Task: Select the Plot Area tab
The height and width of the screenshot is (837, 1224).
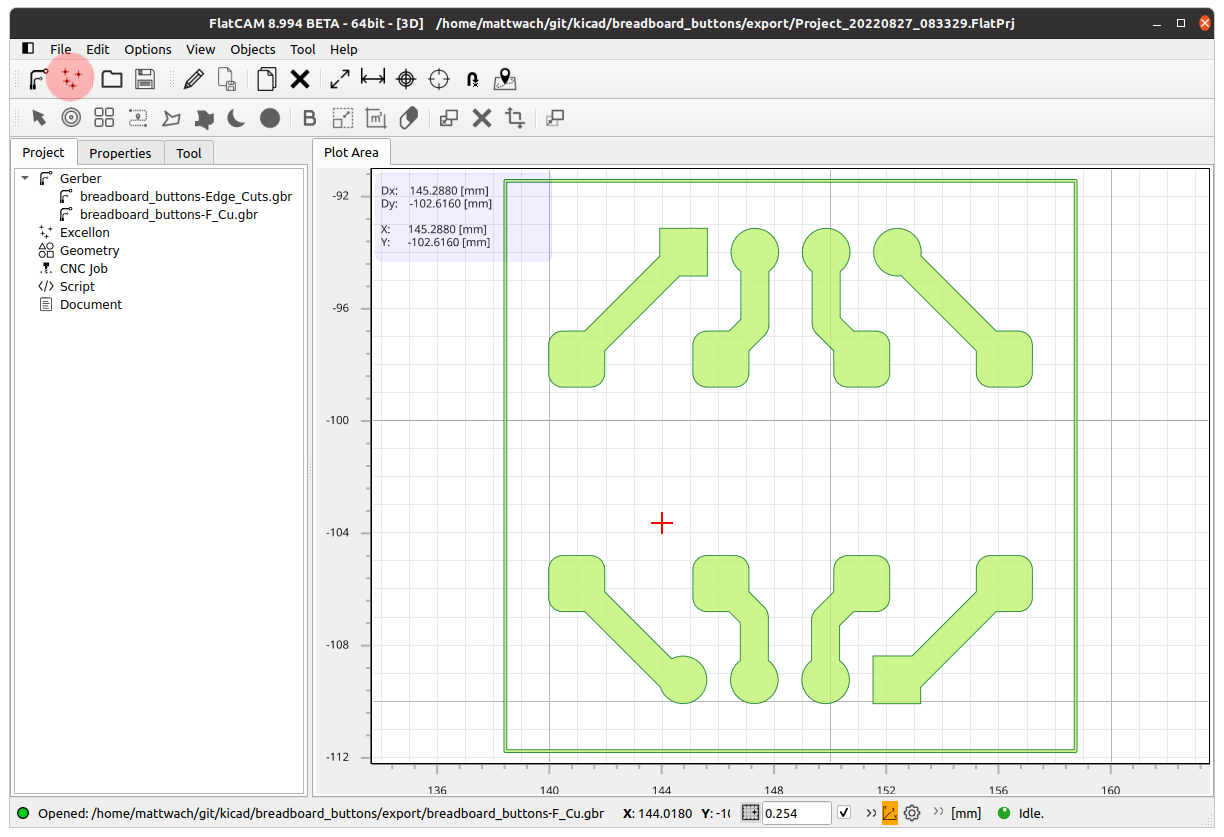Action: [351, 152]
